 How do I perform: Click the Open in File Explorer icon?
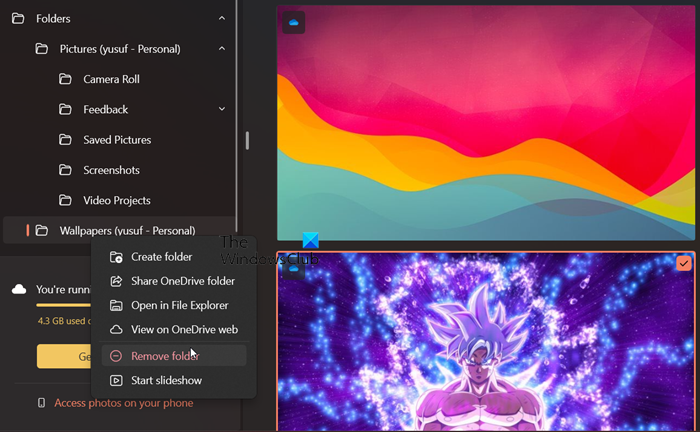click(x=116, y=305)
